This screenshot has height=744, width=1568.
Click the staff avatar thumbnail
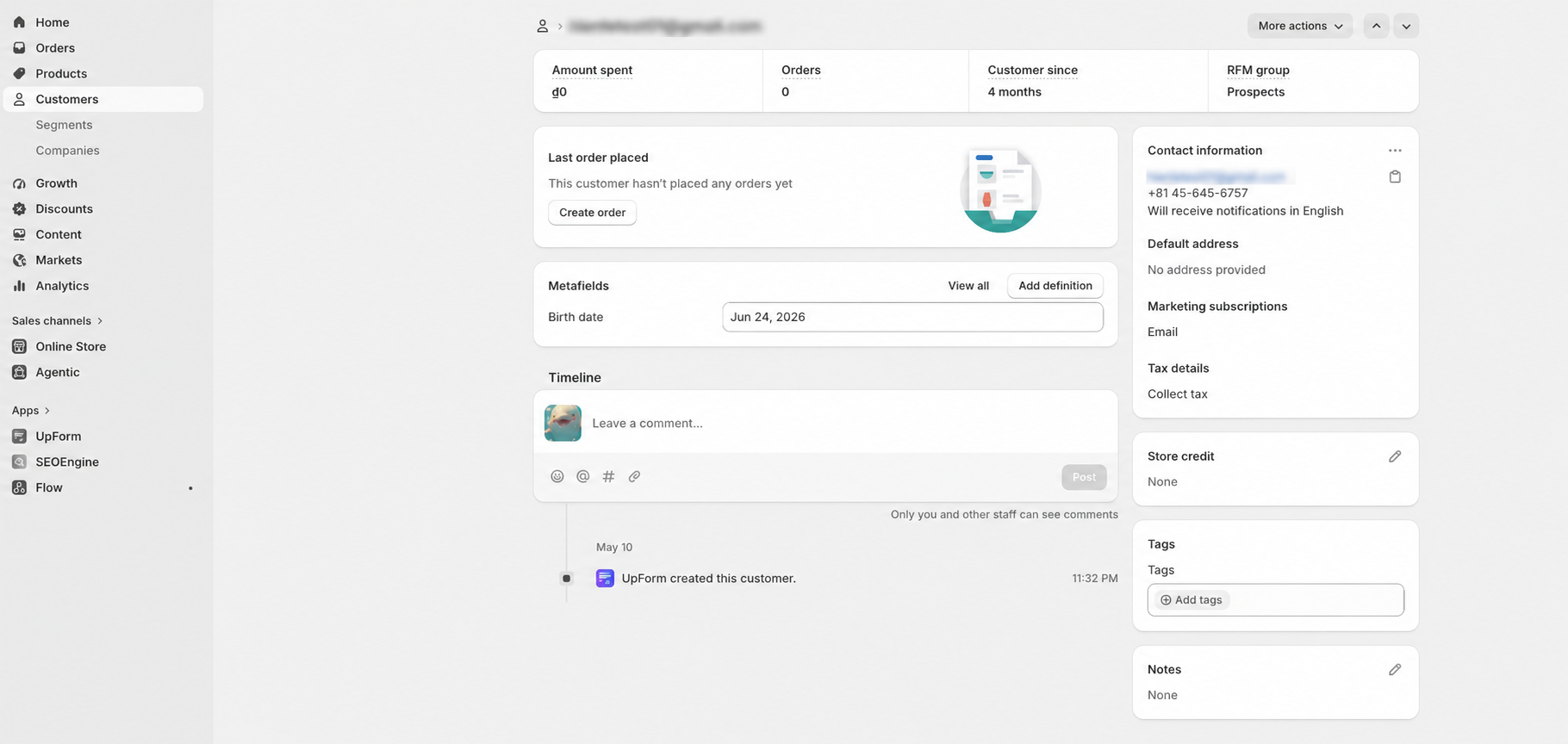[563, 424]
